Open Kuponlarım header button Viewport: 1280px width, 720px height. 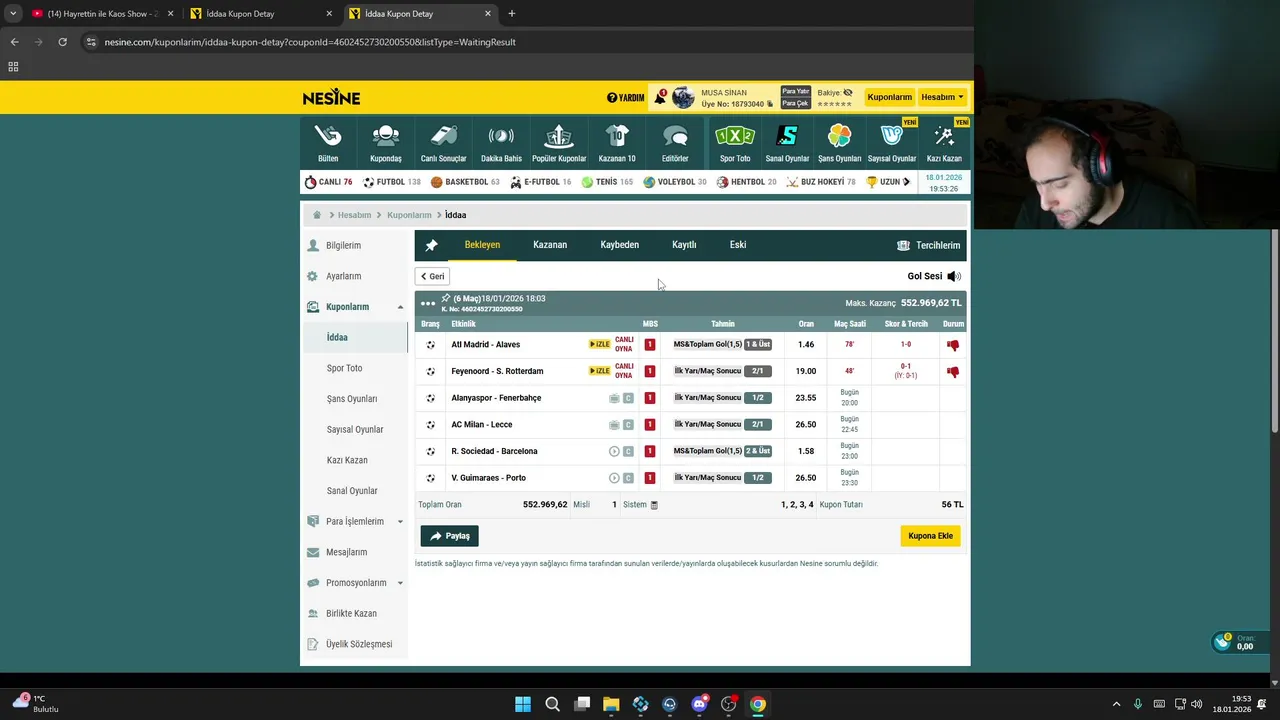pyautogui.click(x=889, y=97)
